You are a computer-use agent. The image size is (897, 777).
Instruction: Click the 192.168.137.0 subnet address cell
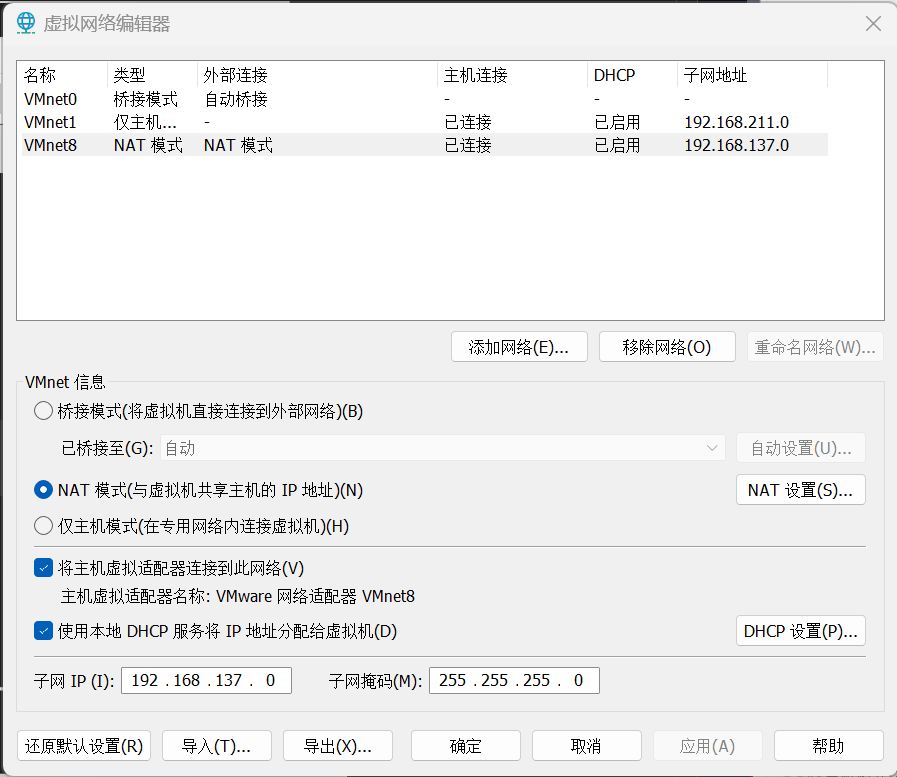[736, 145]
